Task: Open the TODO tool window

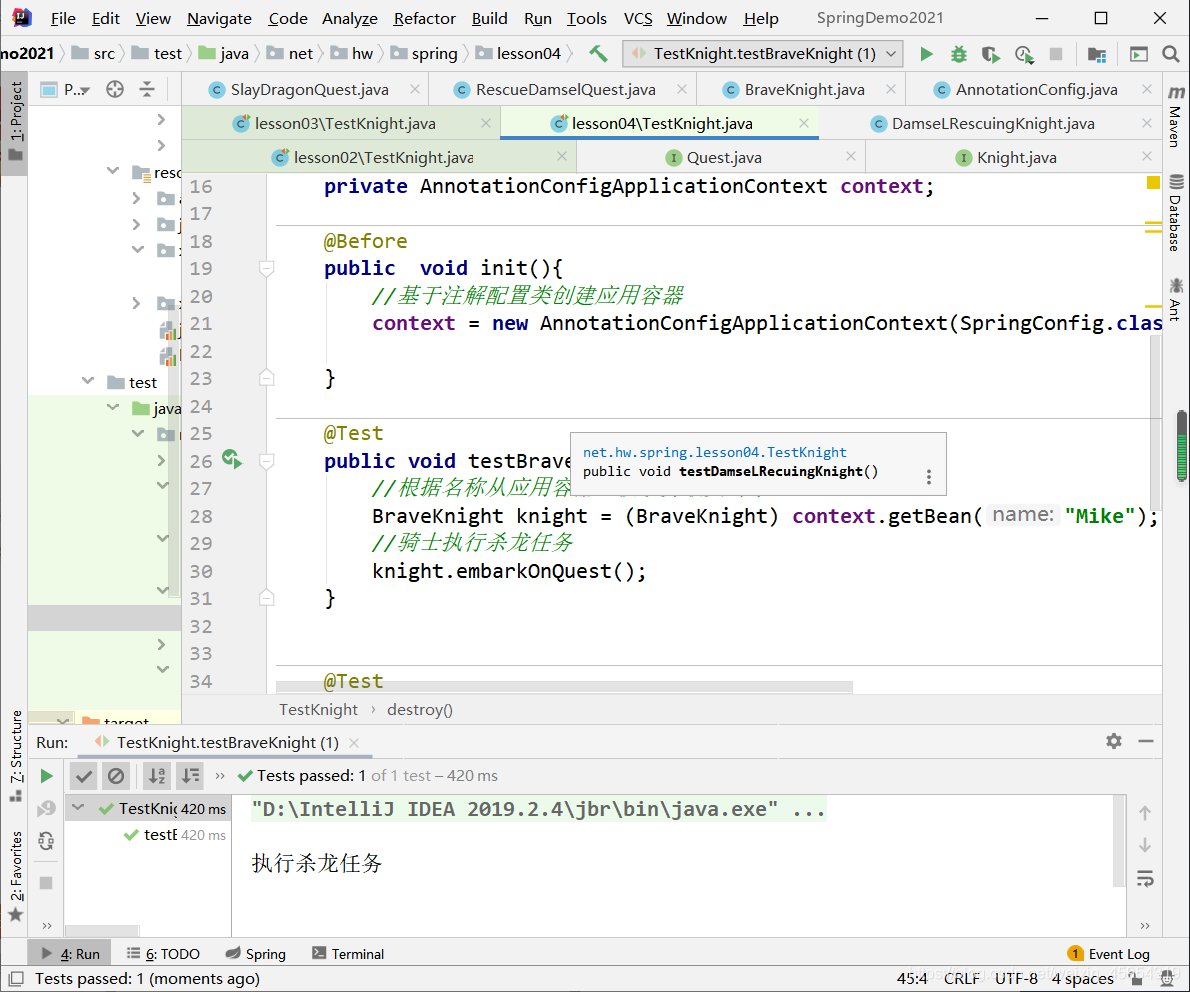Action: (x=163, y=954)
